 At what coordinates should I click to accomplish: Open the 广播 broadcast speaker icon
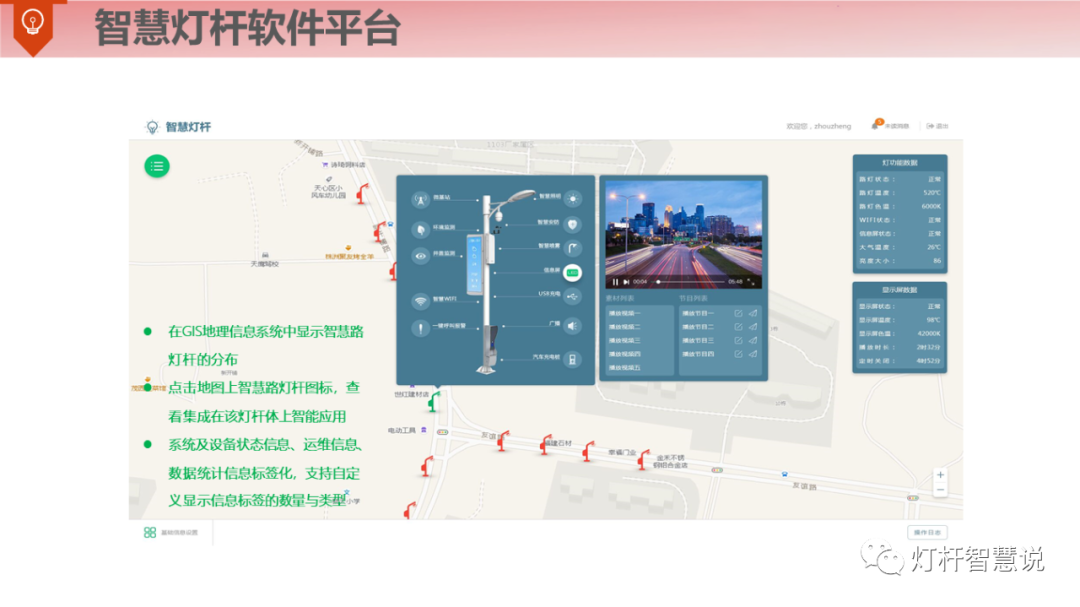[572, 326]
